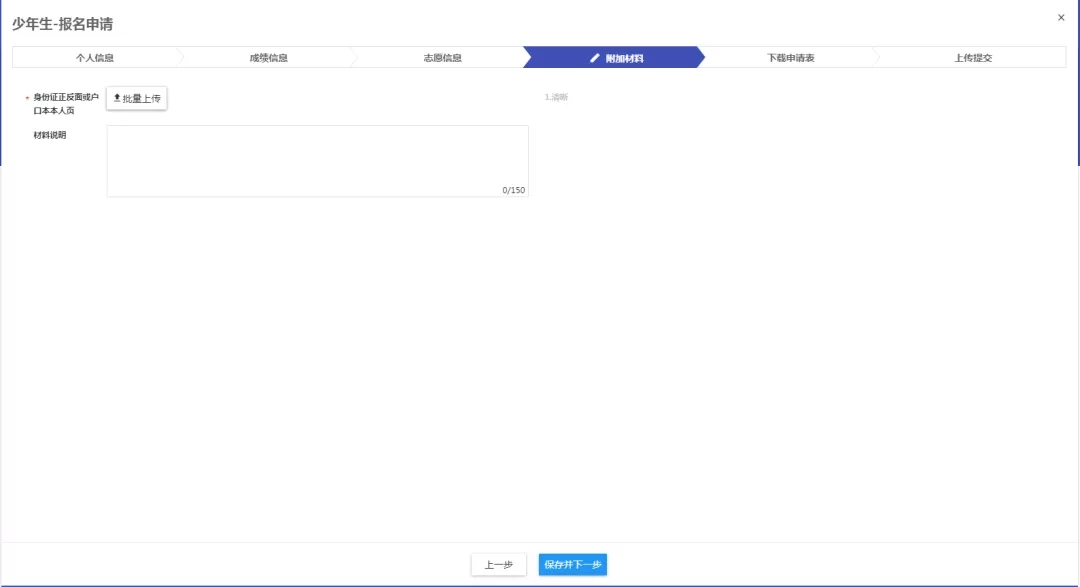Focus the 材料说明 text area
This screenshot has width=1080, height=587.
click(317, 160)
